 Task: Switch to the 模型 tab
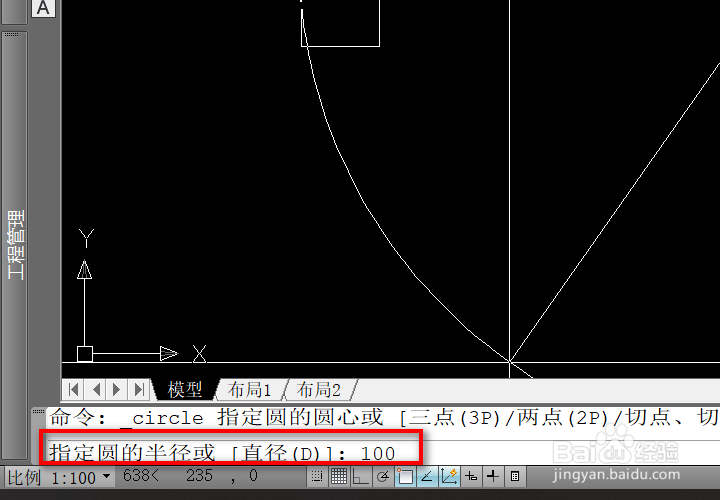(185, 390)
